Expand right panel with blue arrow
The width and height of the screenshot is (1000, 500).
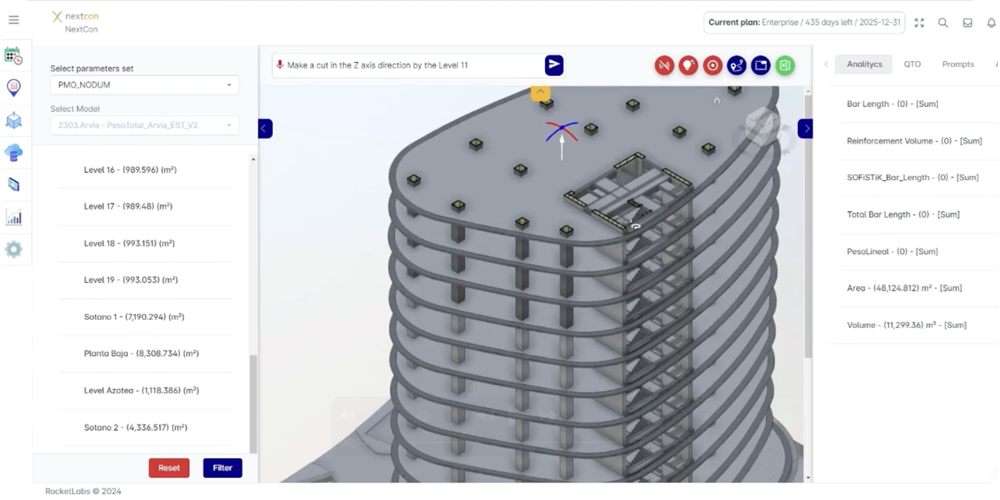[805, 128]
